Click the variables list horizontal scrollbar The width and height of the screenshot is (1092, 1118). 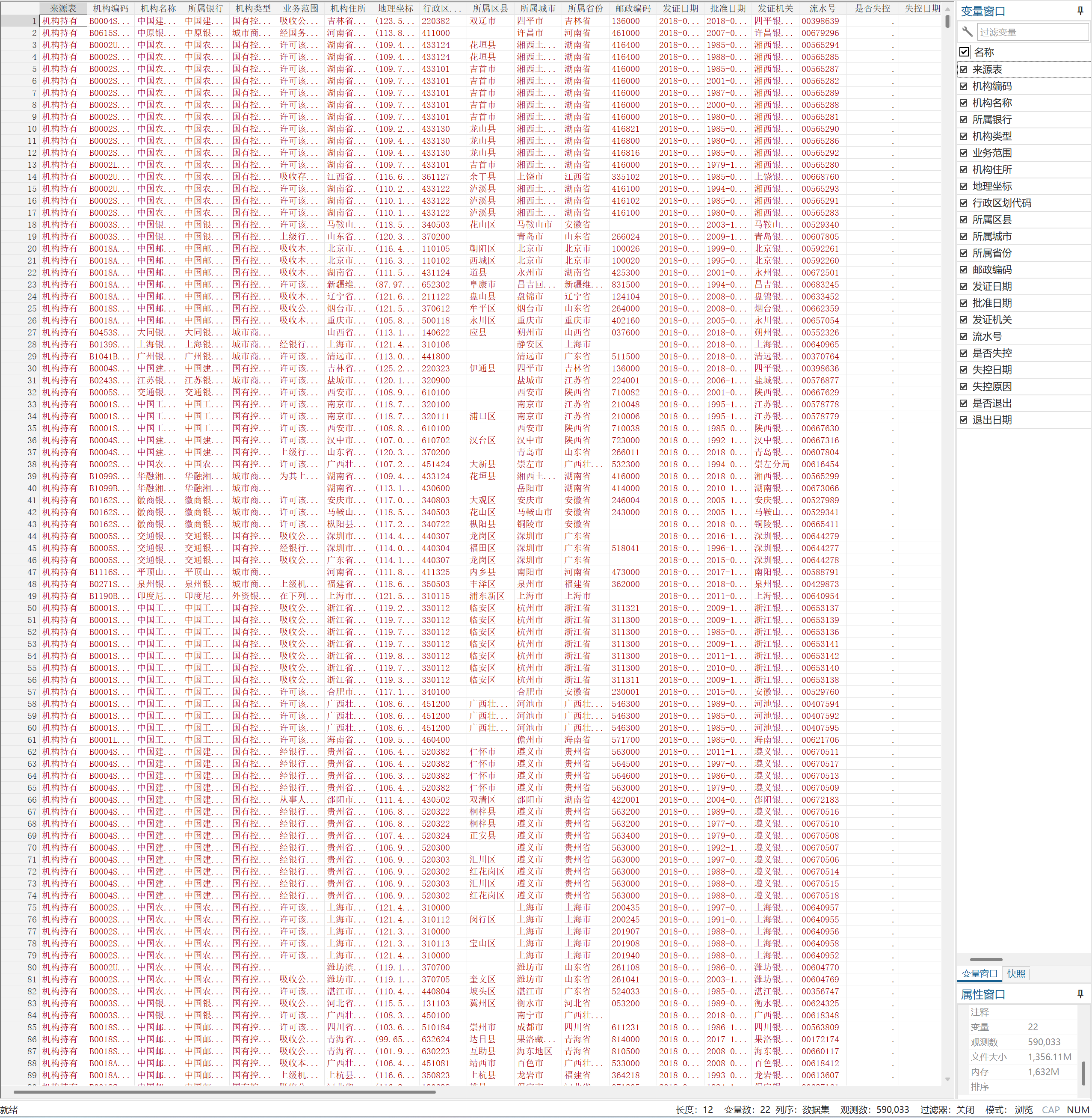tap(986, 959)
